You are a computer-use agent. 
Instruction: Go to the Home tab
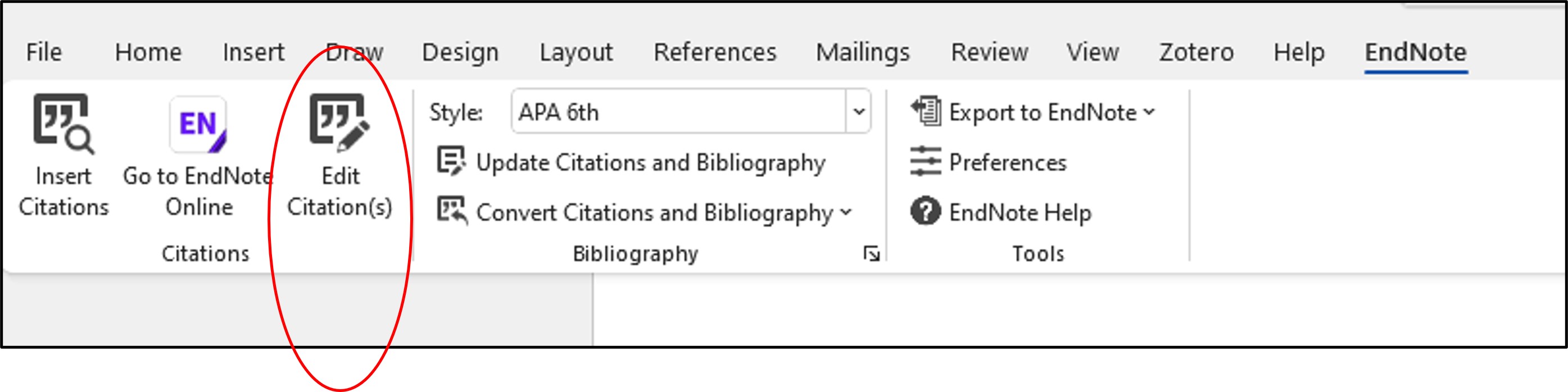pyautogui.click(x=148, y=52)
